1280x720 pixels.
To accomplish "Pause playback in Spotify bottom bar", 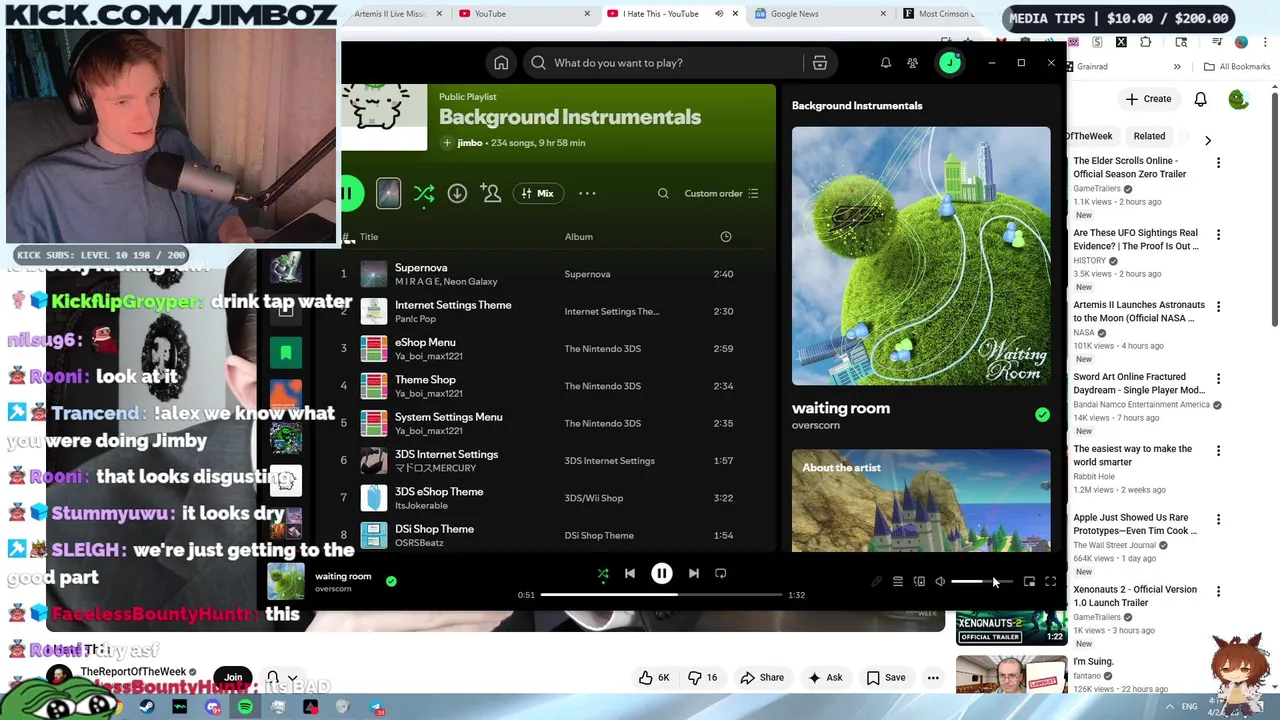I will click(662, 573).
